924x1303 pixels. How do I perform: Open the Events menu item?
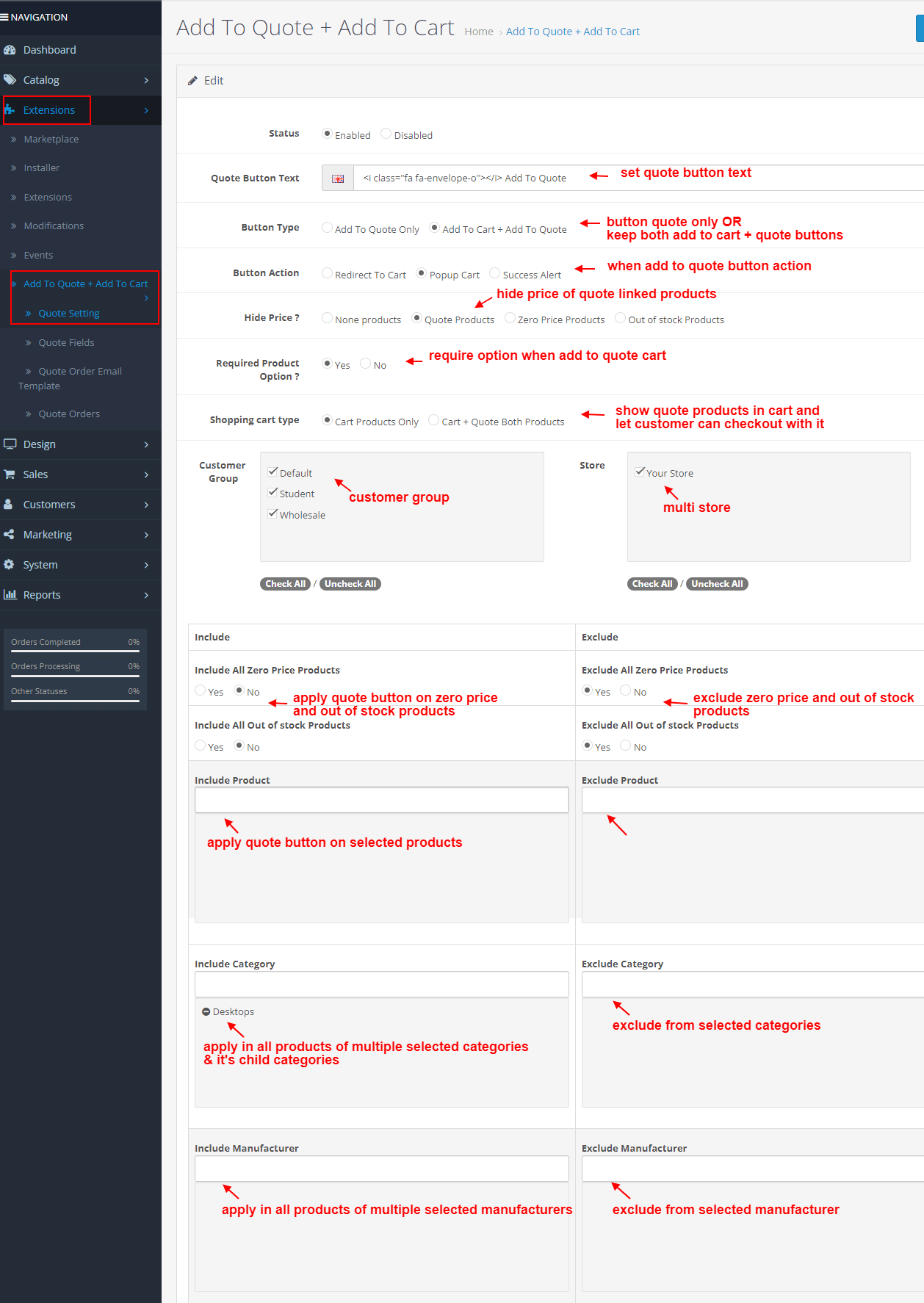pyautogui.click(x=38, y=256)
